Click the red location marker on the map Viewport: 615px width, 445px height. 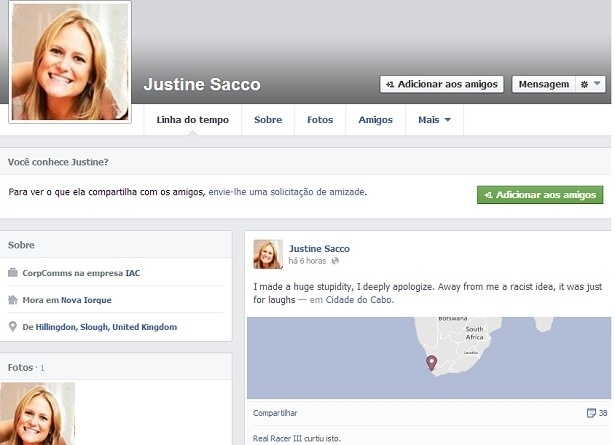coord(432,362)
